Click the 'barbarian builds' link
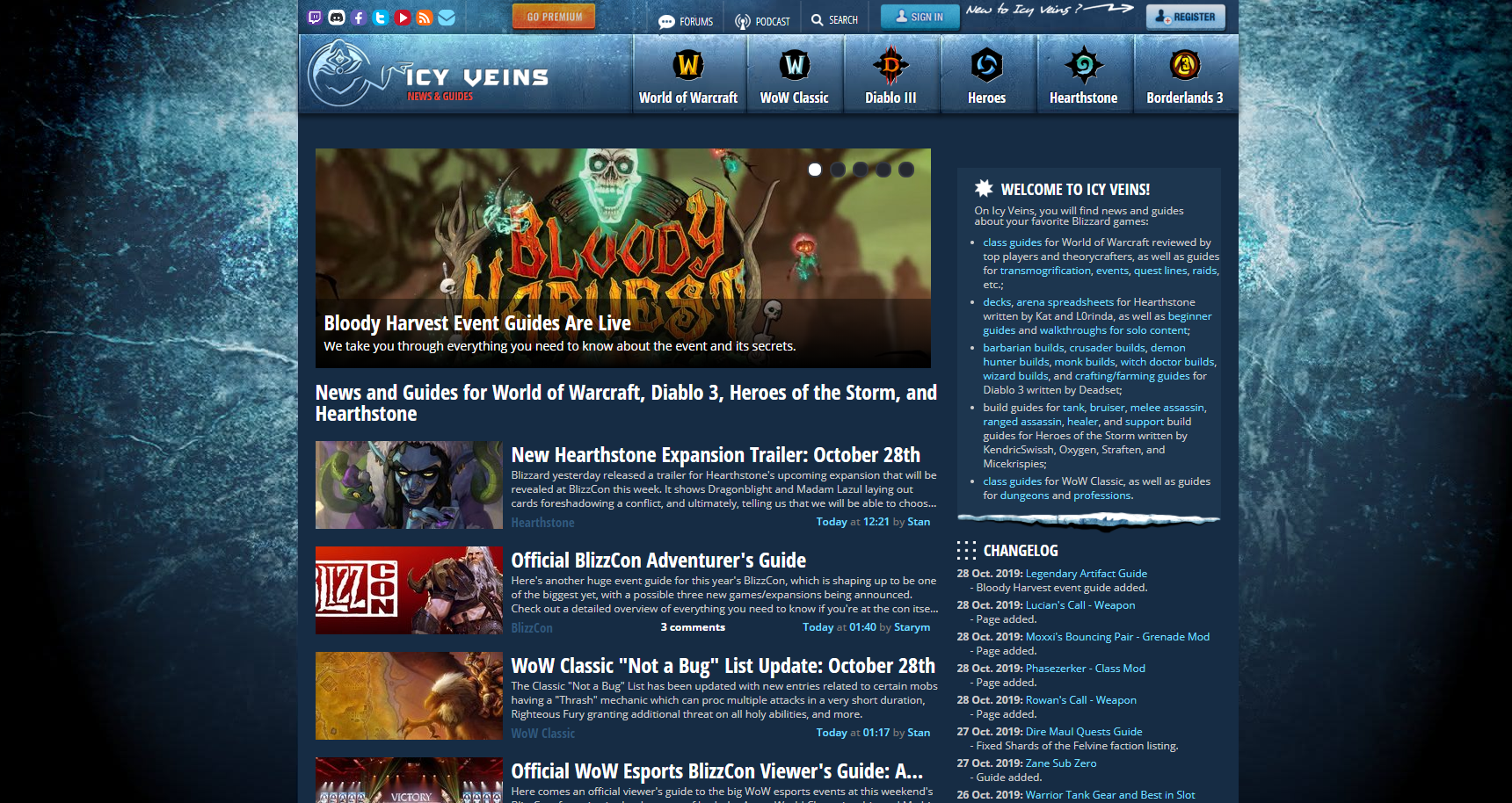The image size is (1512, 803). 1023,348
